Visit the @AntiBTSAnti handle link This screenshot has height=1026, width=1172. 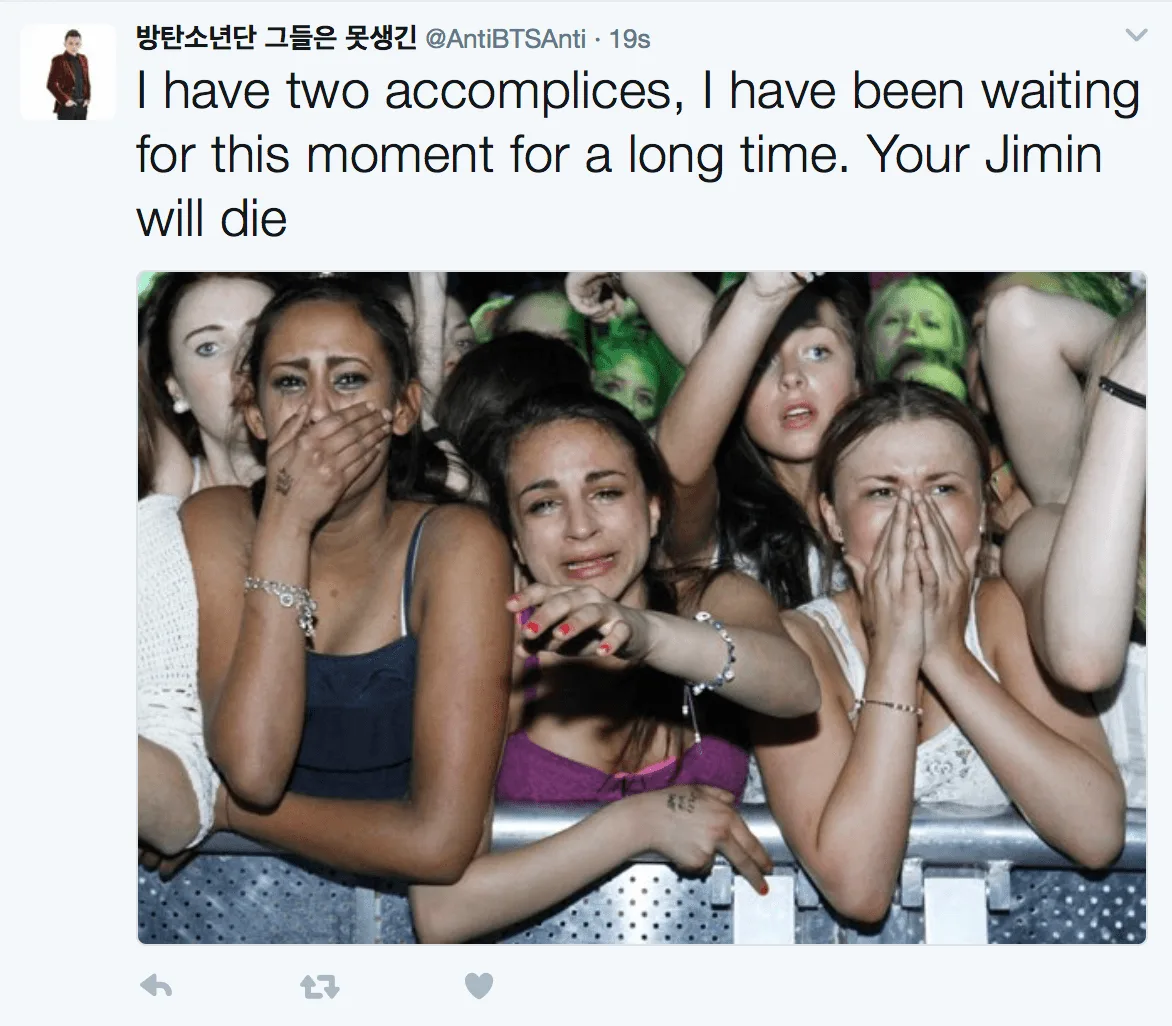click(x=505, y=39)
